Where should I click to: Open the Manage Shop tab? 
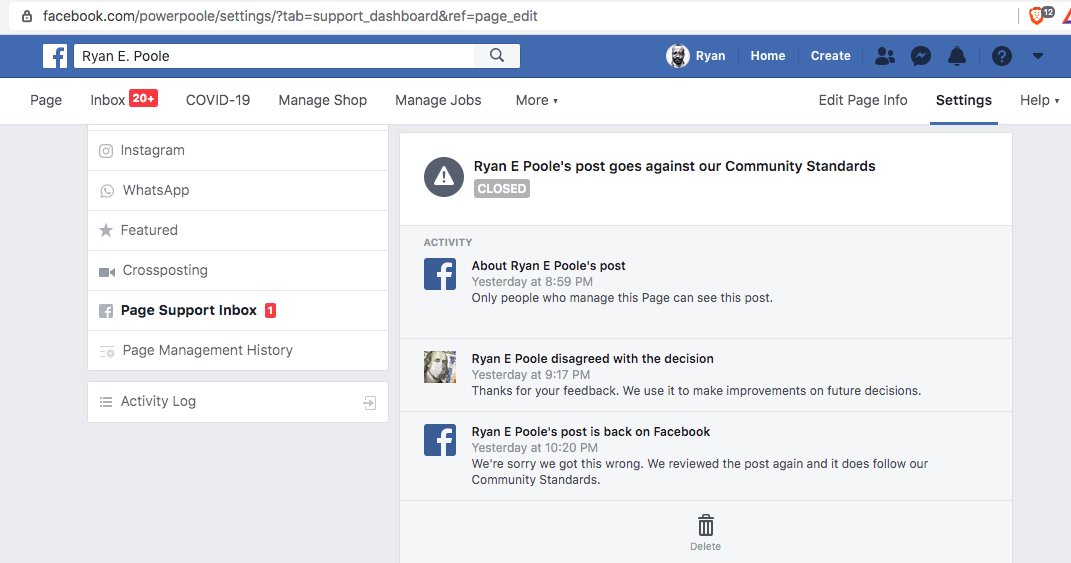pos(322,100)
